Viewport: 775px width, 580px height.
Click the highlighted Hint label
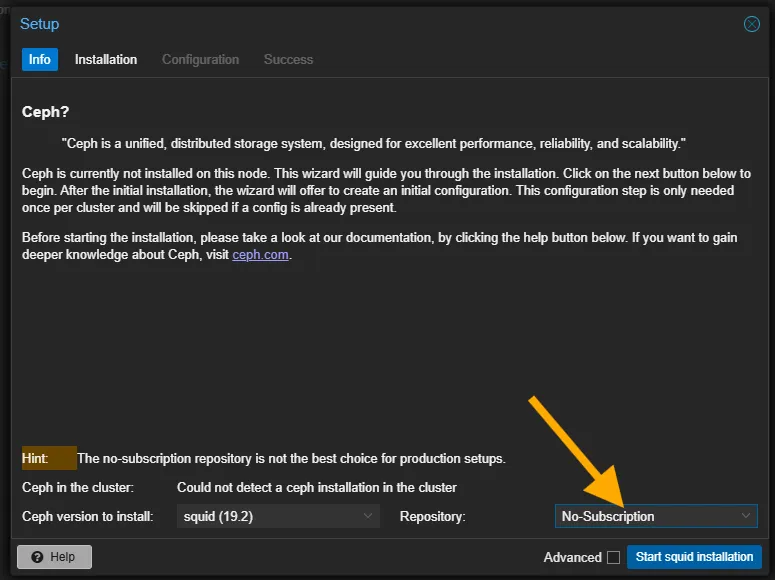coord(36,459)
